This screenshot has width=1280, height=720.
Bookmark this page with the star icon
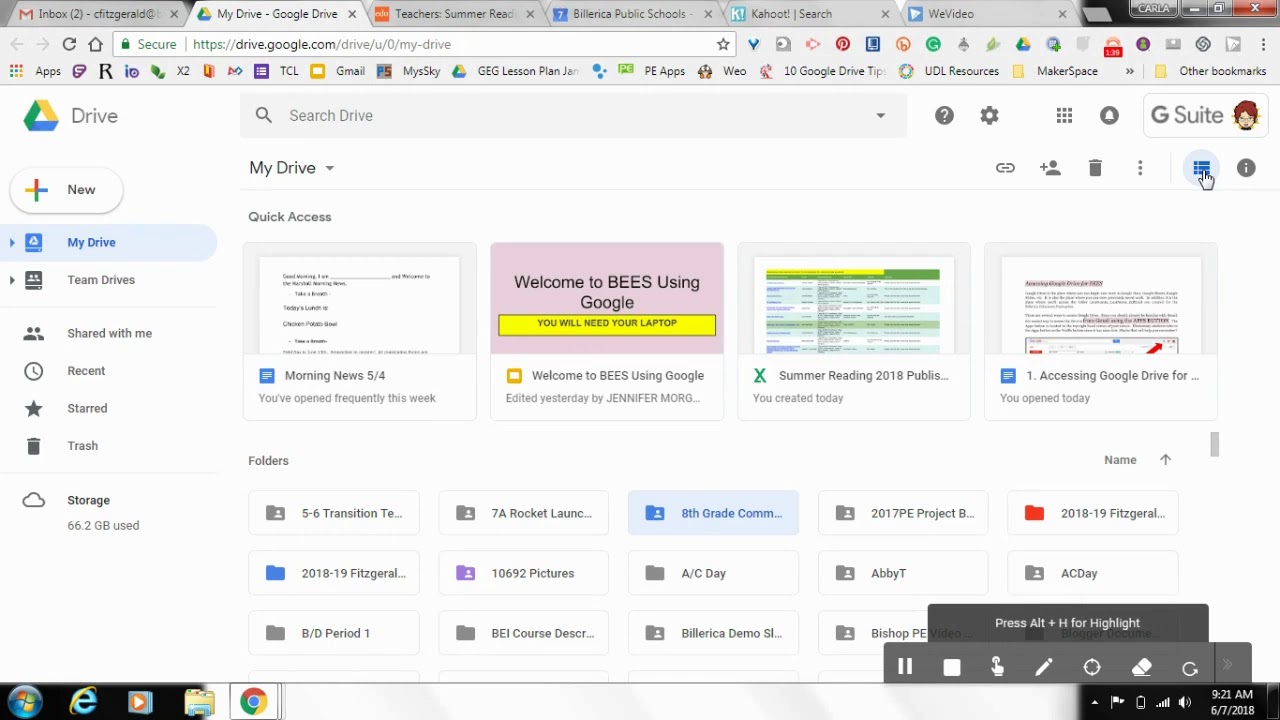click(x=723, y=44)
